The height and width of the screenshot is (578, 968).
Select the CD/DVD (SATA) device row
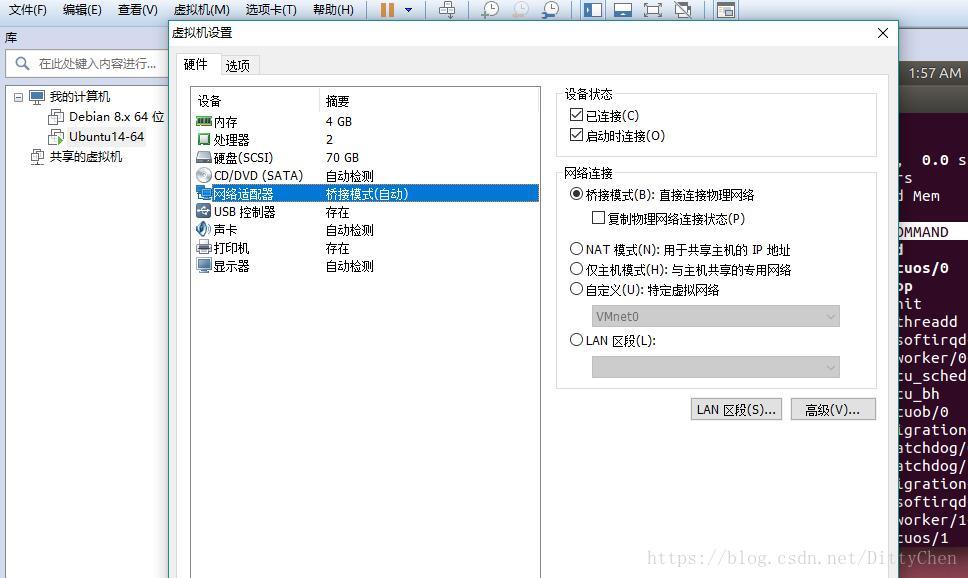click(367, 175)
